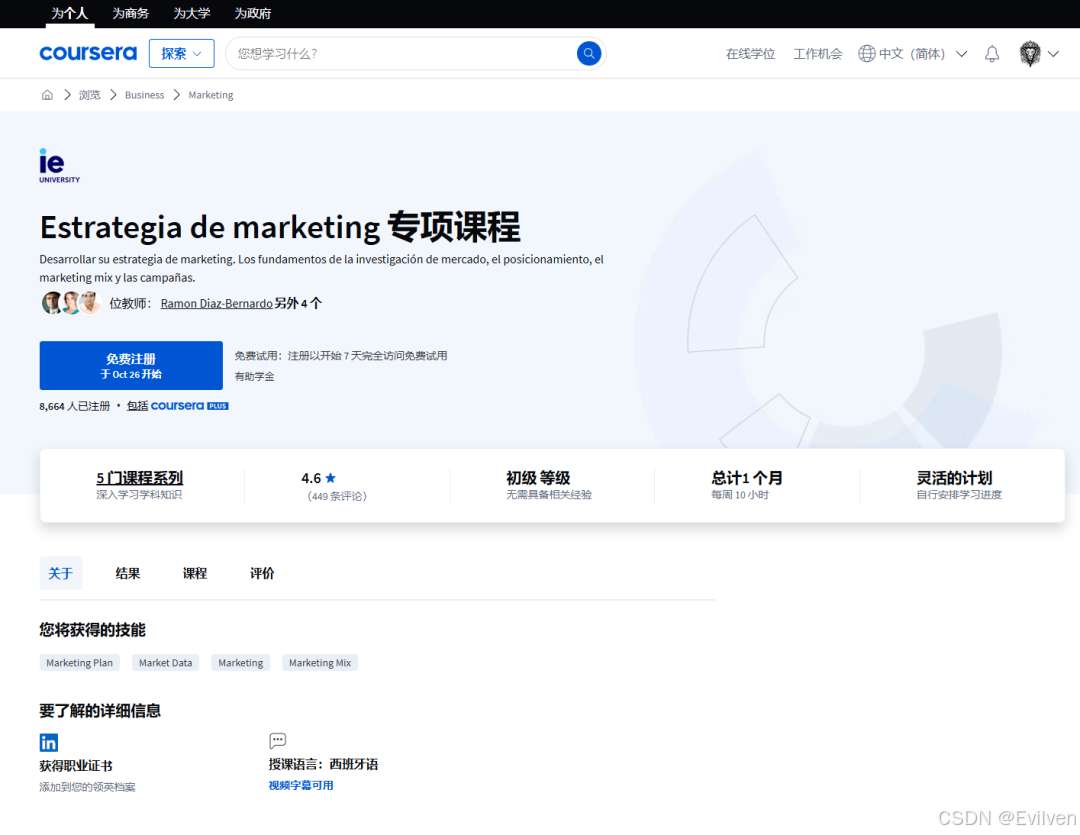Switch to the 关于 tab
This screenshot has width=1080, height=835.
61,573
